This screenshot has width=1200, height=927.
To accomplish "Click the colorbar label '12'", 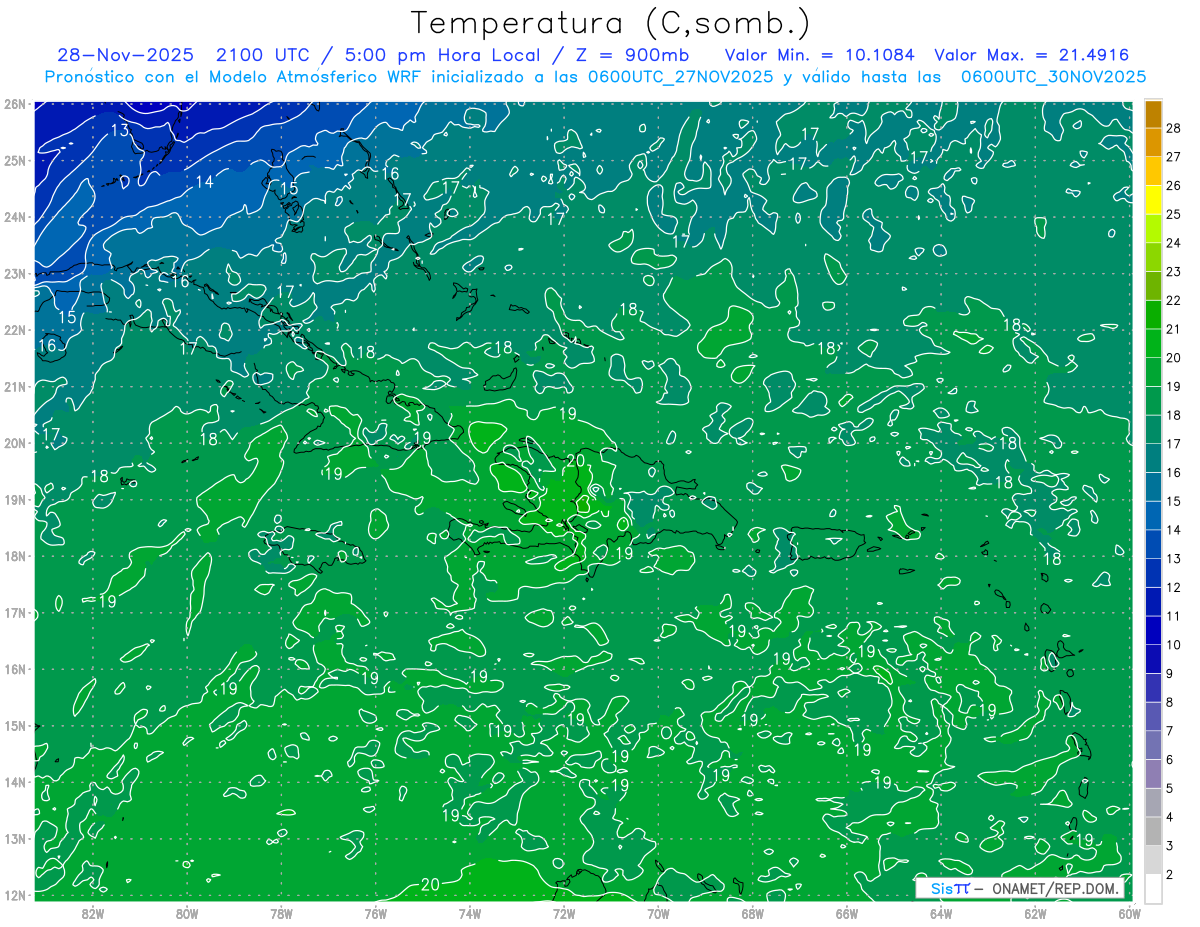I will (x=1173, y=587).
